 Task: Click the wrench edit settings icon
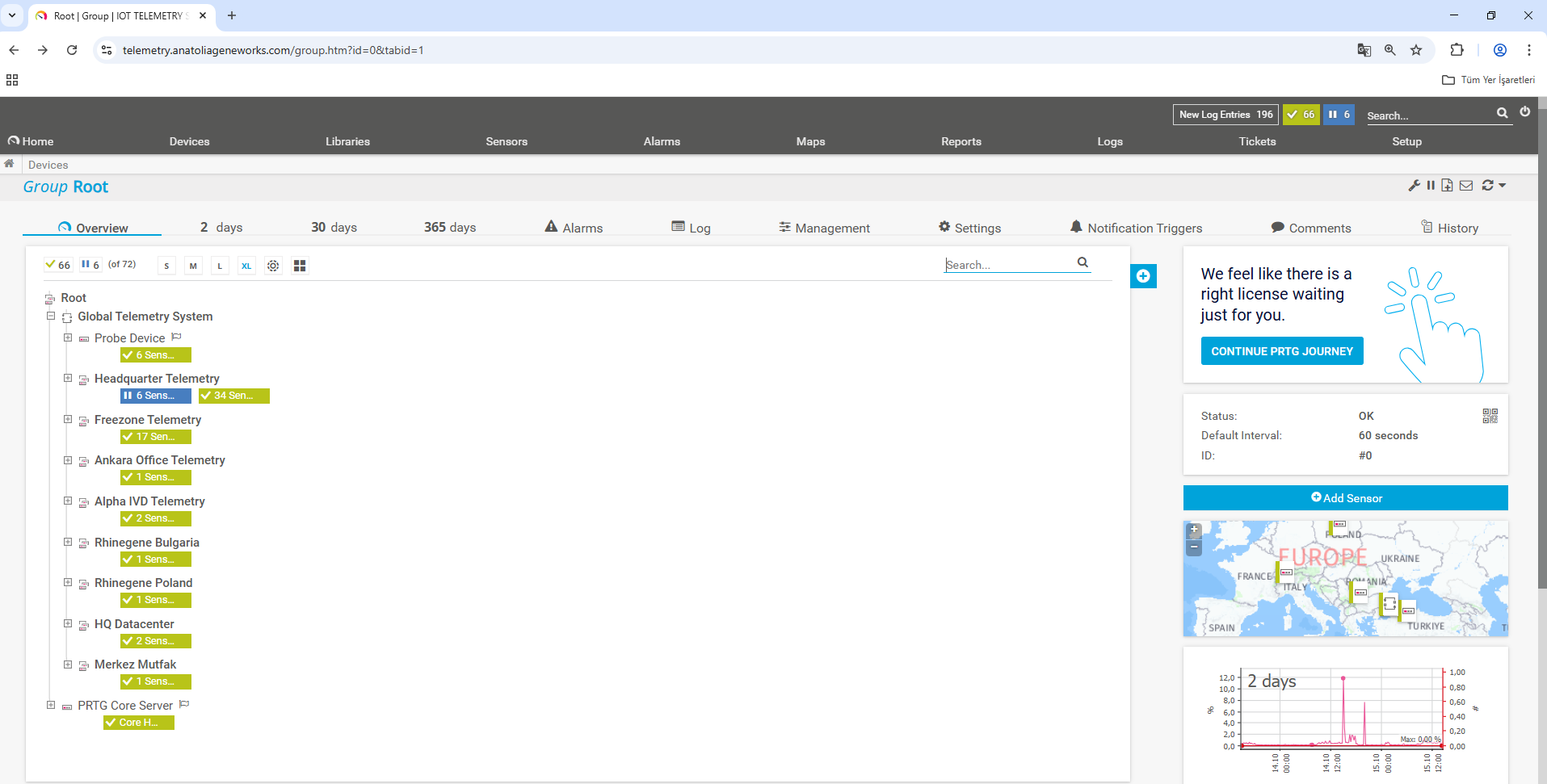[1414, 186]
